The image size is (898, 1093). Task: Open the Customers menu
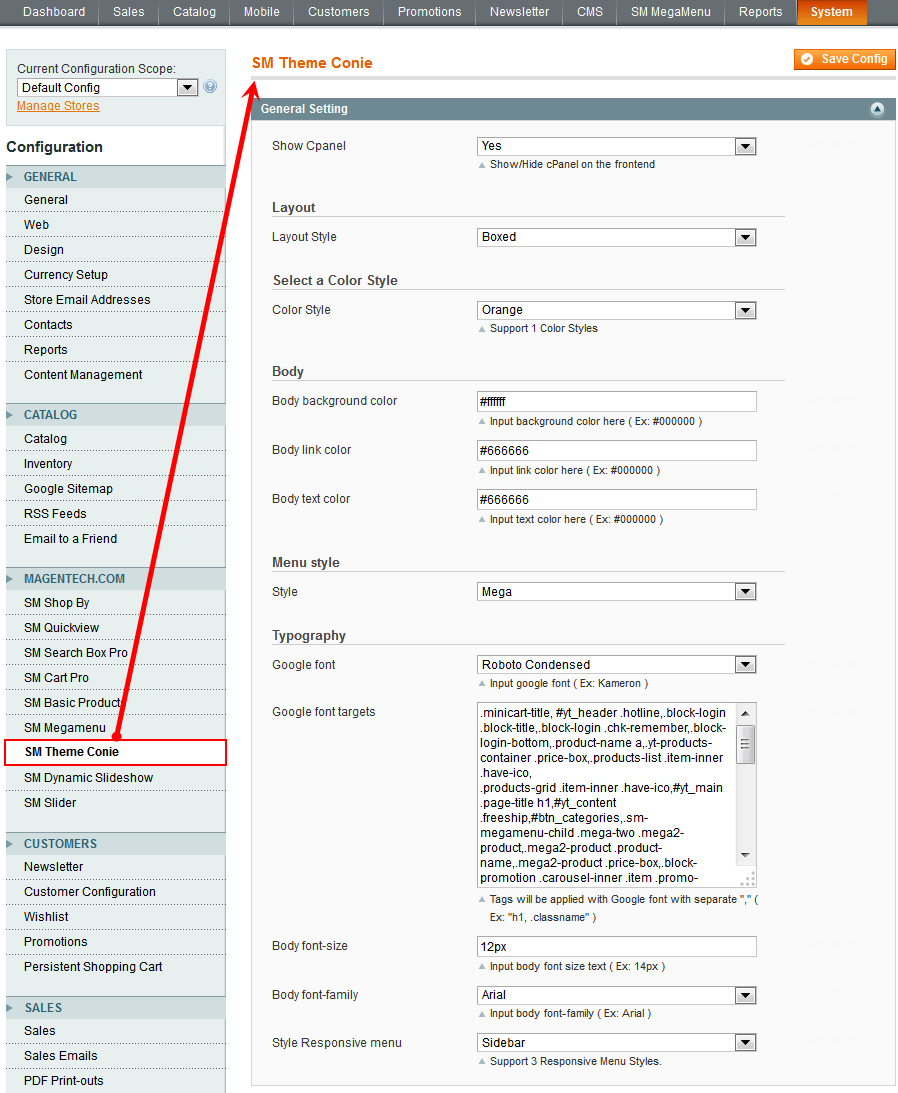tap(338, 12)
